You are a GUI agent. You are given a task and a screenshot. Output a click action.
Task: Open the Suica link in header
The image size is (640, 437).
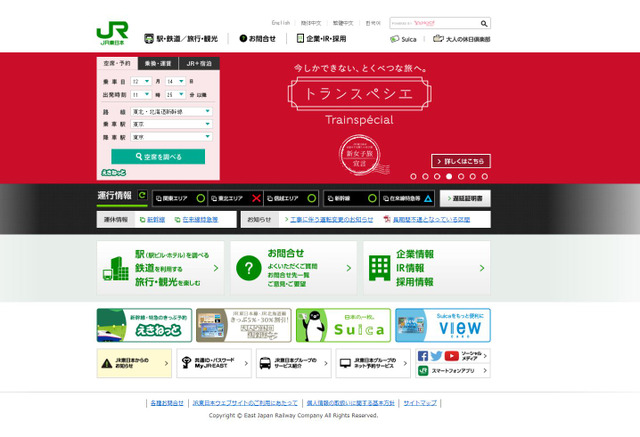[x=399, y=39]
